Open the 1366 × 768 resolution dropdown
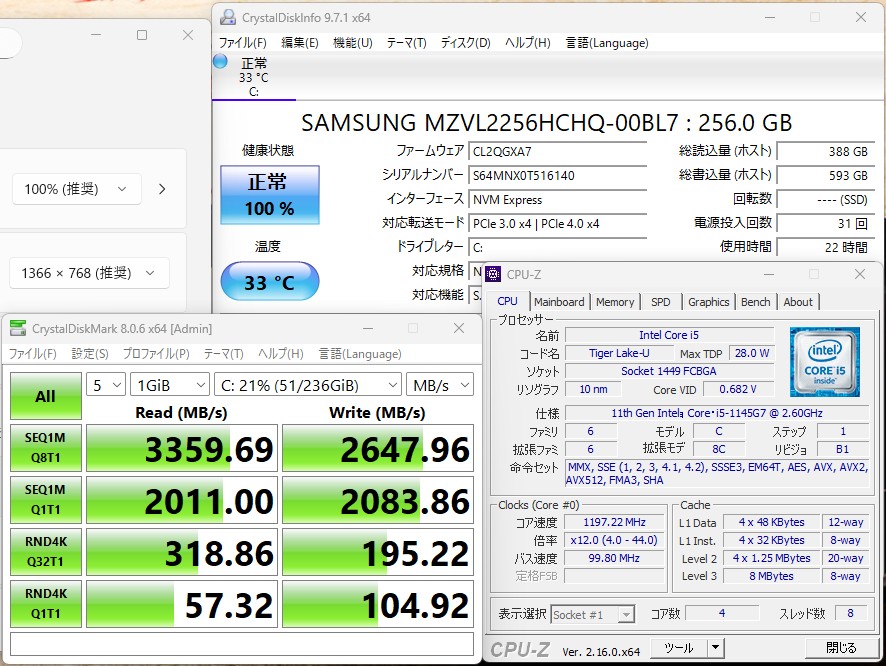Viewport: 886px width, 666px height. click(x=89, y=273)
